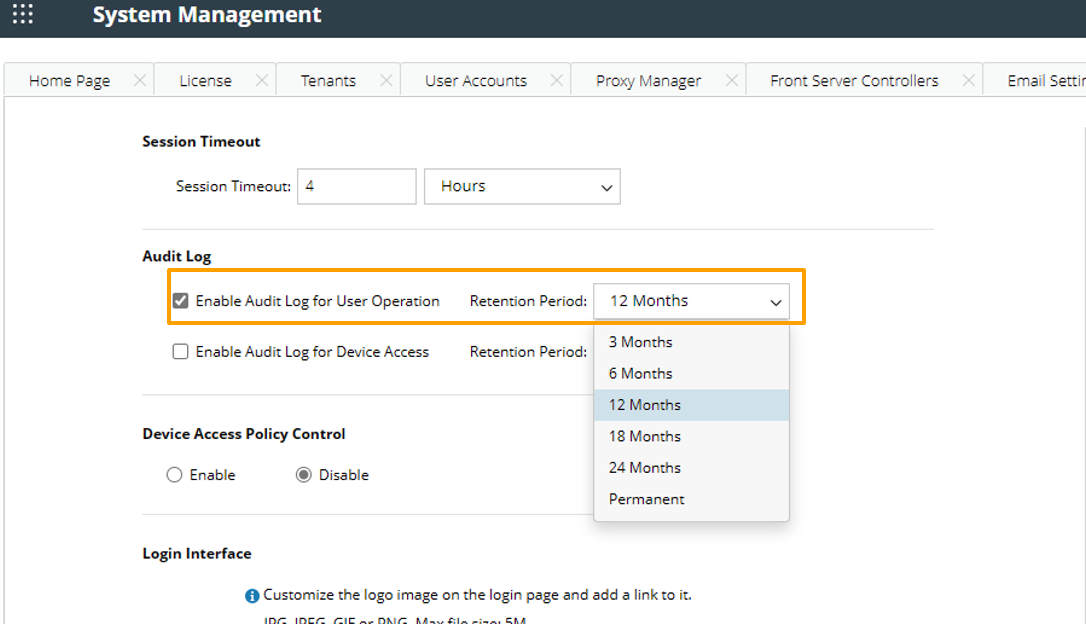Screen dimensions: 1086x624
Task: Open the app grid launcher icon
Action: tap(22, 15)
